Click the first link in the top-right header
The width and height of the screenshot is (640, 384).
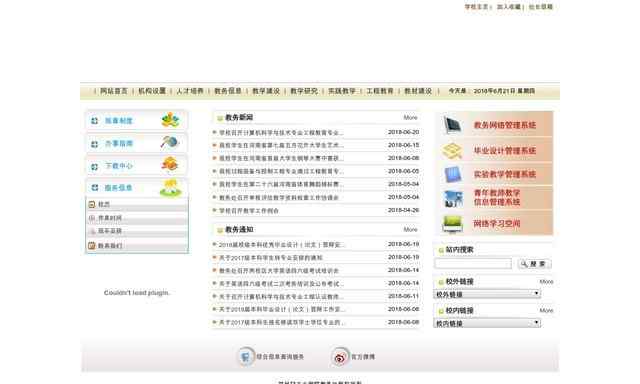click(x=477, y=7)
